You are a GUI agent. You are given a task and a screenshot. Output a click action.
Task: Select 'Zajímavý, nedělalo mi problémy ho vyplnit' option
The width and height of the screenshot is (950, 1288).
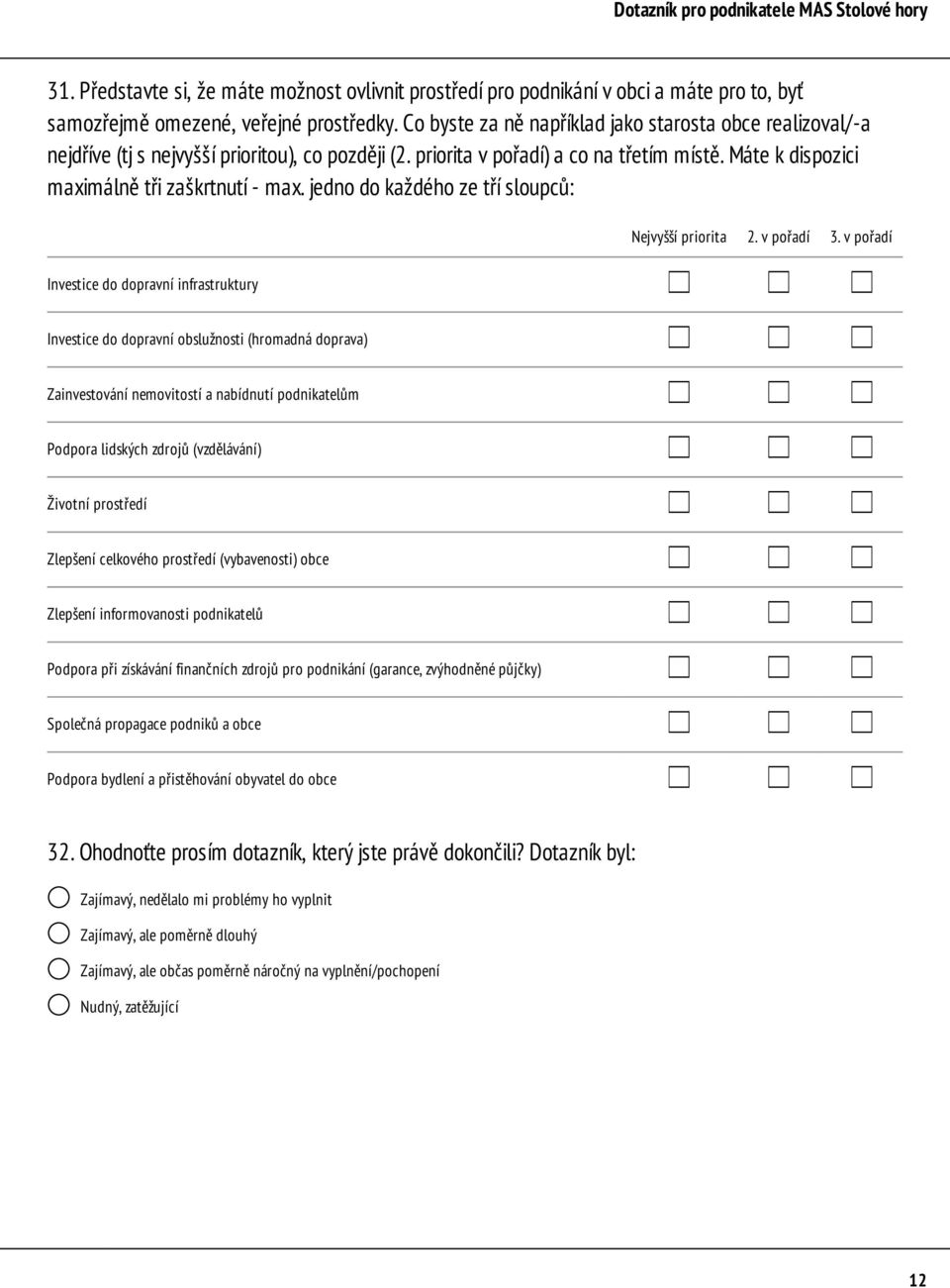pos(58,898)
